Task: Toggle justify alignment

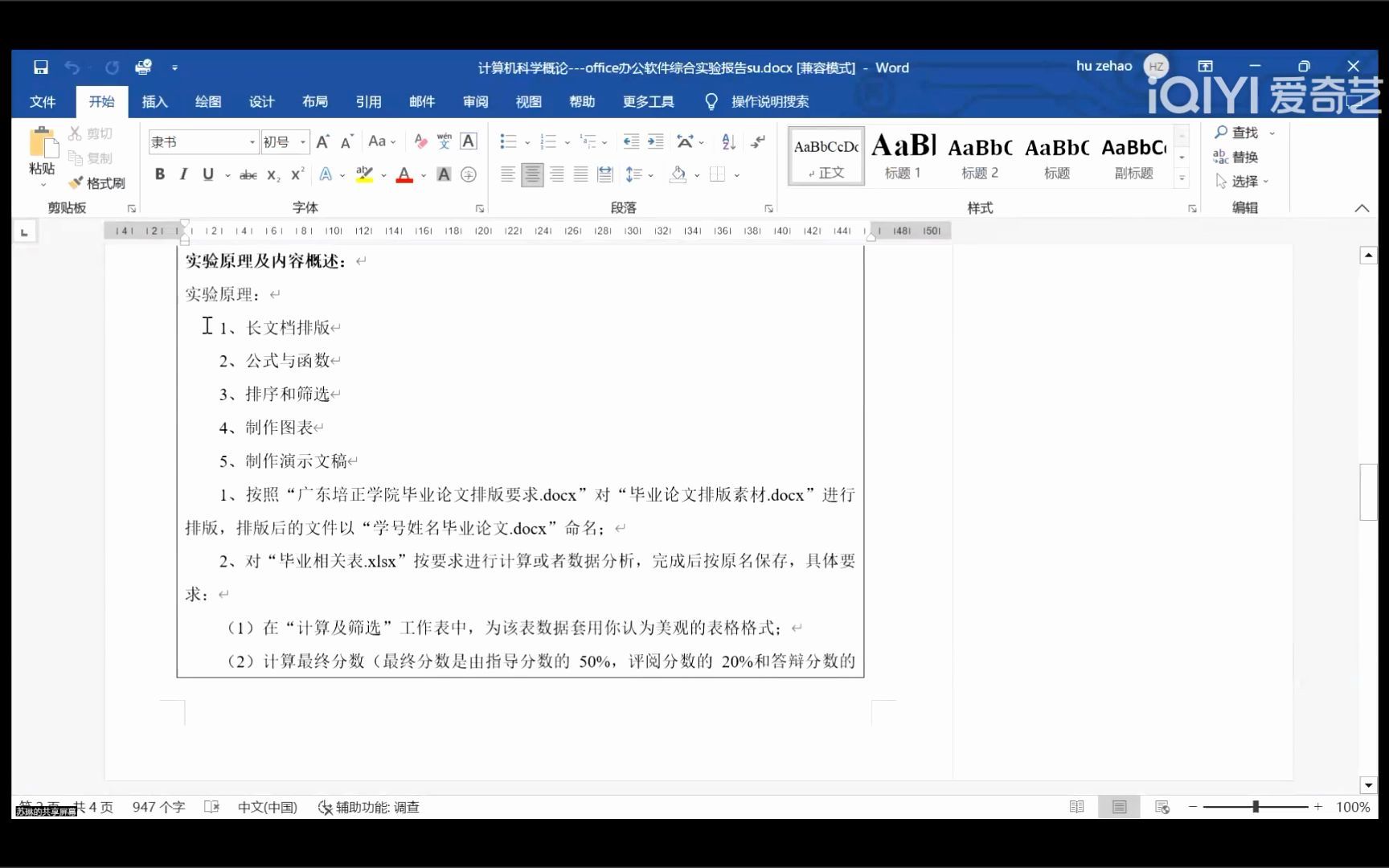Action: pyautogui.click(x=580, y=174)
